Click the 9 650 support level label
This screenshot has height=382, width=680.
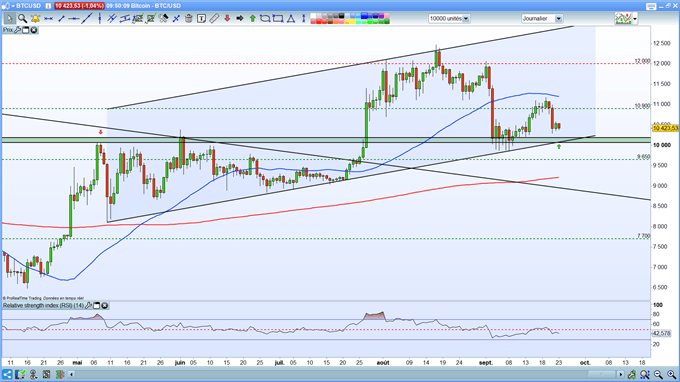pyautogui.click(x=644, y=157)
